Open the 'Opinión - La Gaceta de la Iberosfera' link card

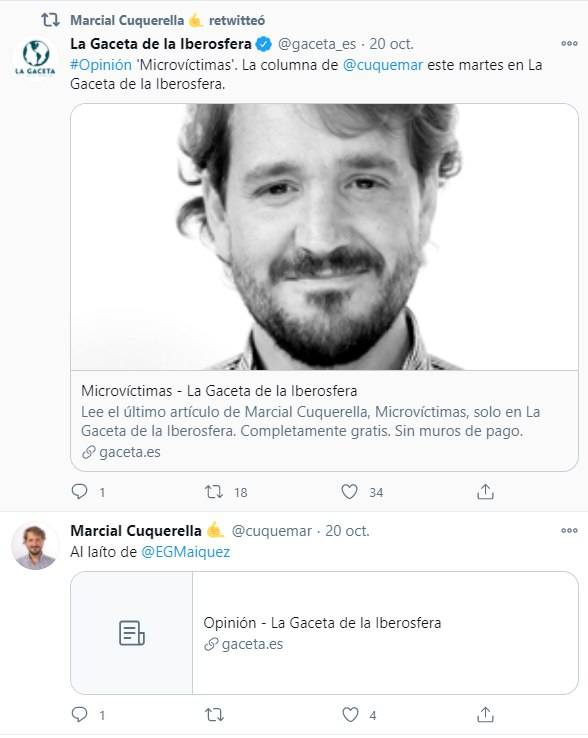coord(324,633)
